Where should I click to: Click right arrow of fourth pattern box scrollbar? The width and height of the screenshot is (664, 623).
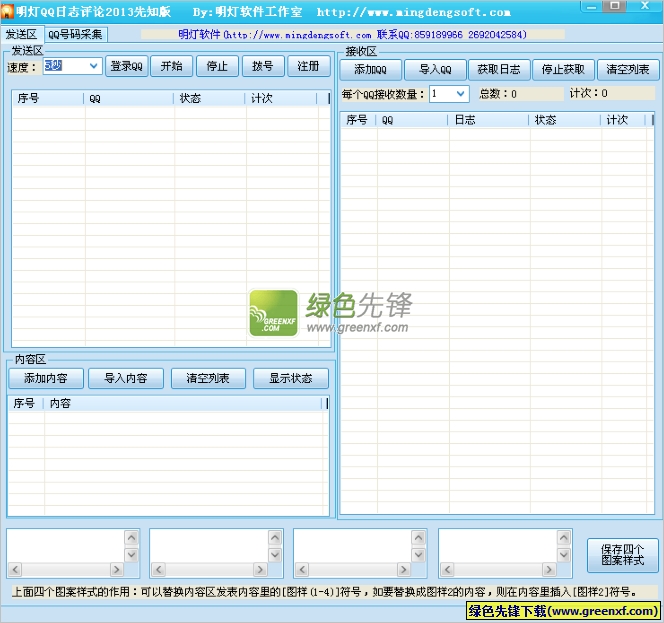coord(549,570)
